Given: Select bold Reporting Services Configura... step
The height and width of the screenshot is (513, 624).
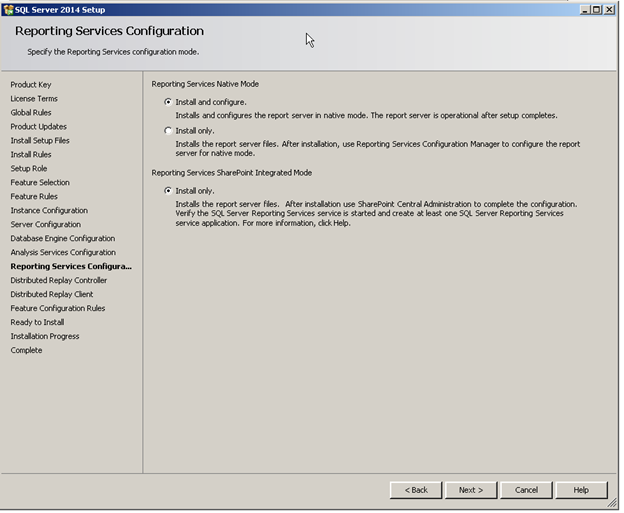Looking at the screenshot, I should click(71, 266).
